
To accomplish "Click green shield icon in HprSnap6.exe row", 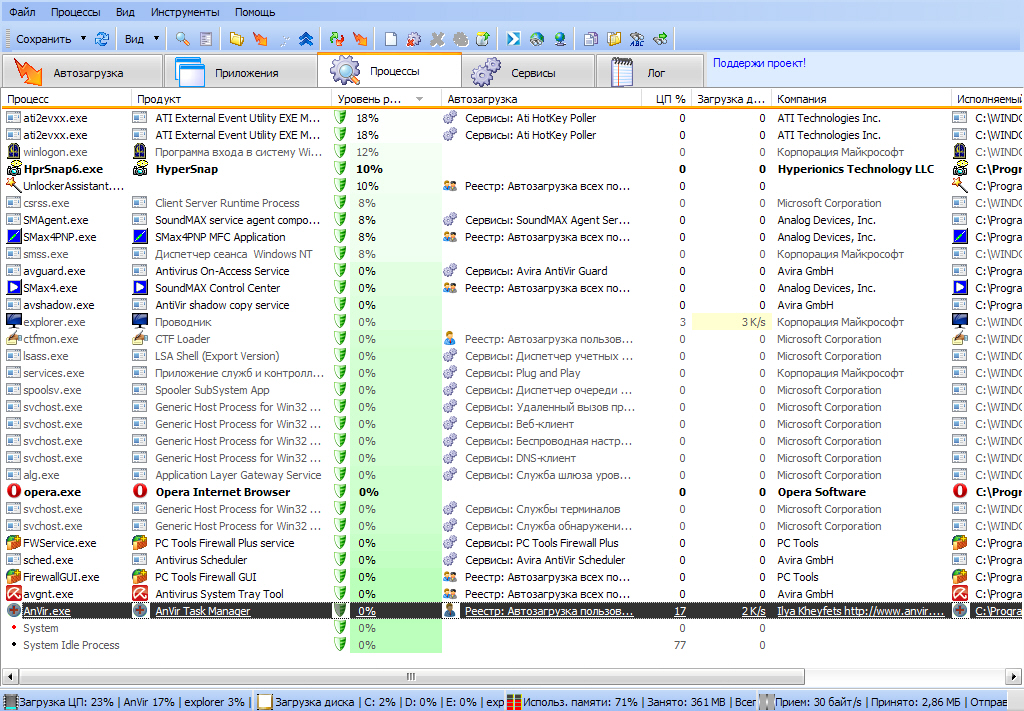I will click(340, 169).
